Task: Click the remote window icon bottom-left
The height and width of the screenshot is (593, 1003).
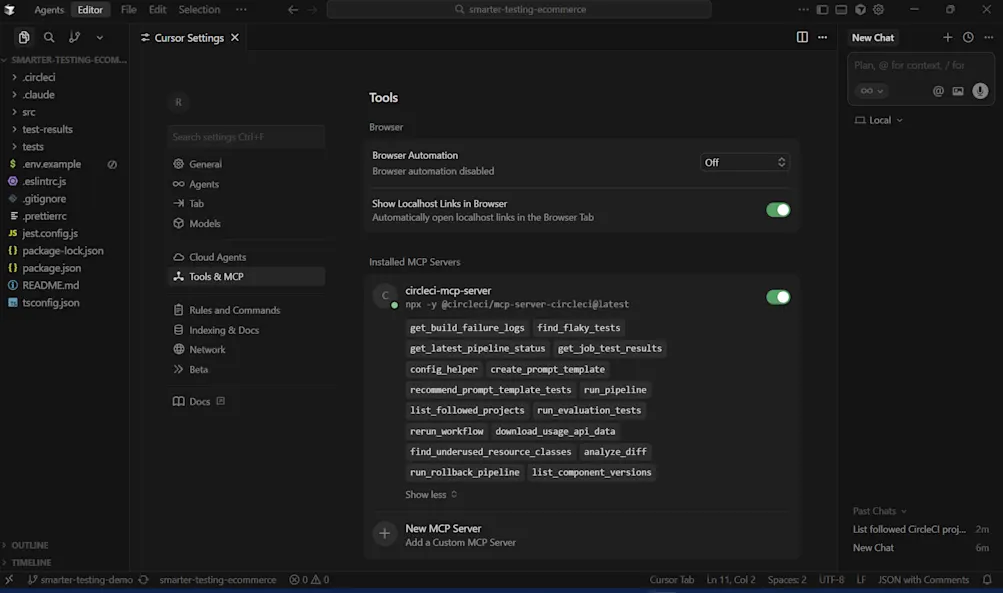Action: (8, 579)
